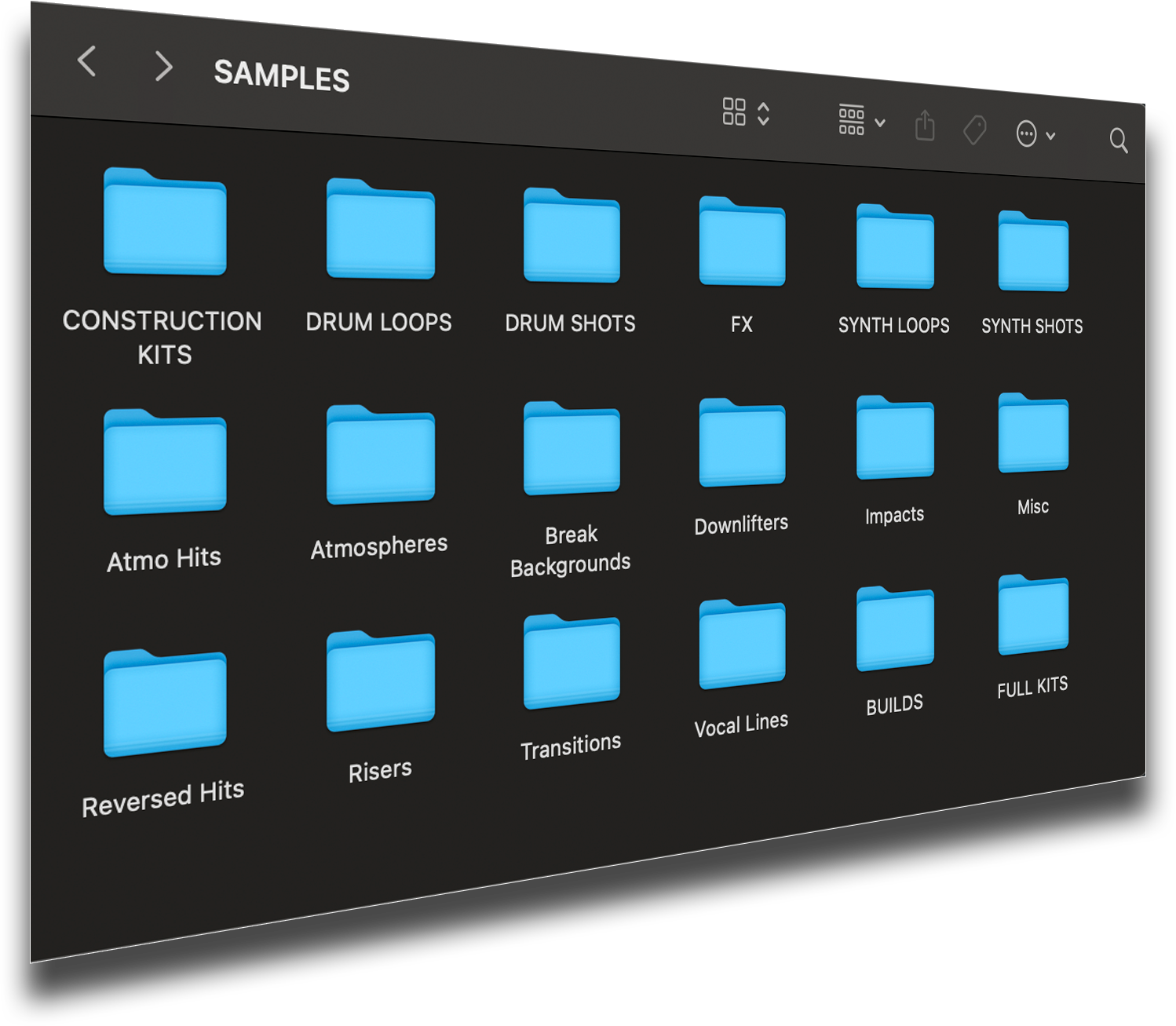Viewport: 1176px width, 1026px height.
Task: Select the DRUM SHOTS folder icon
Action: tap(572, 237)
